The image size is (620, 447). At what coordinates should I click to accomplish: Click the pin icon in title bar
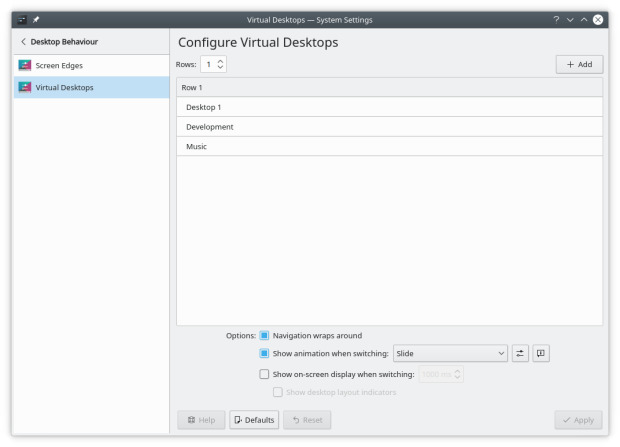37,20
